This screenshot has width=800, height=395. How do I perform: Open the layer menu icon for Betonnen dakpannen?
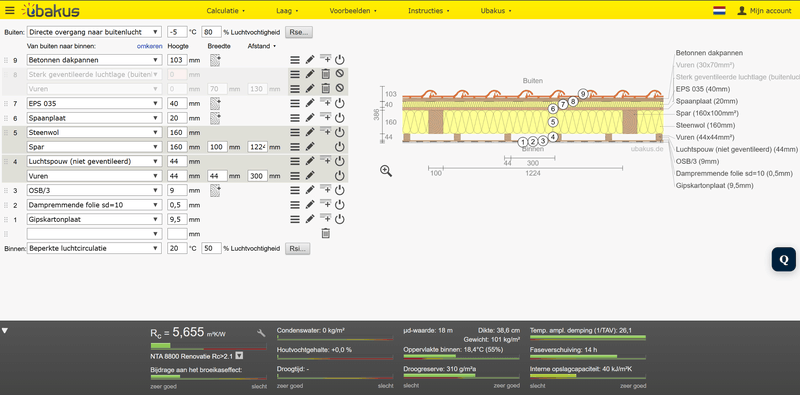point(295,60)
